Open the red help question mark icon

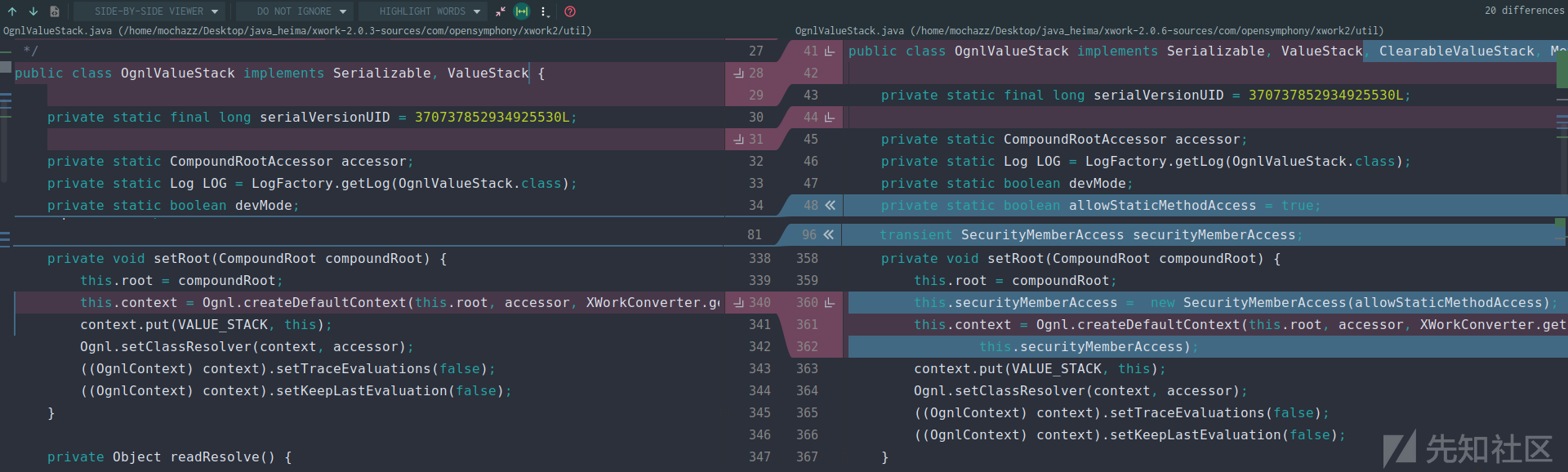click(x=570, y=11)
